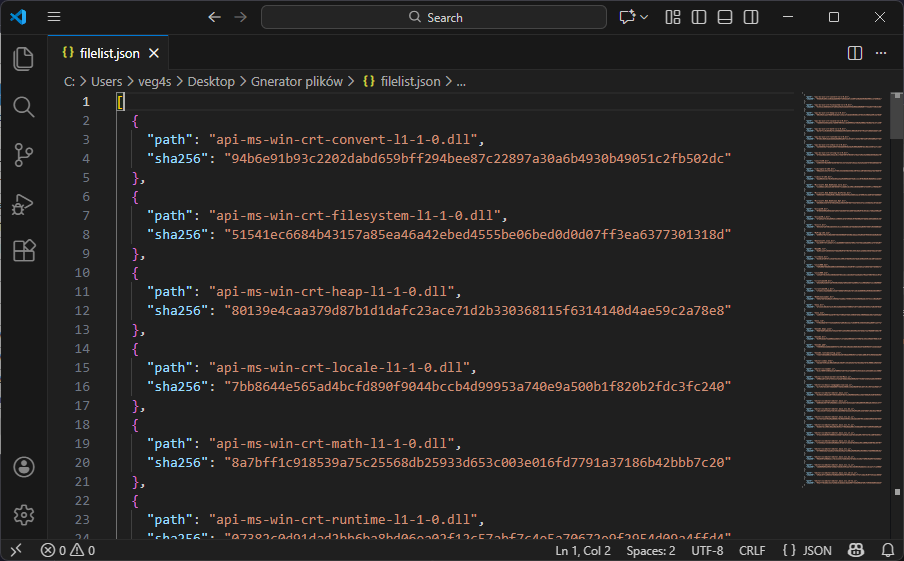This screenshot has height=561, width=904.
Task: Open the Accounts menu icon
Action: (x=24, y=467)
